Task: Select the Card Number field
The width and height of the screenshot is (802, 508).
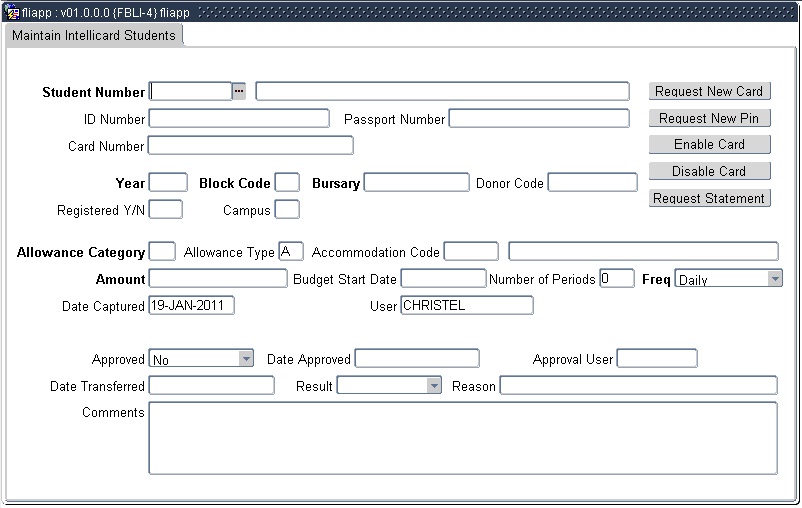Action: (251, 145)
